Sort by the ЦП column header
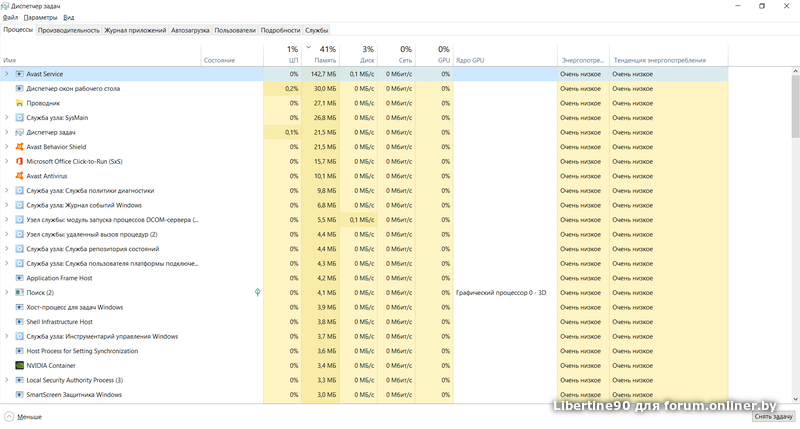800x429 pixels. (x=292, y=55)
